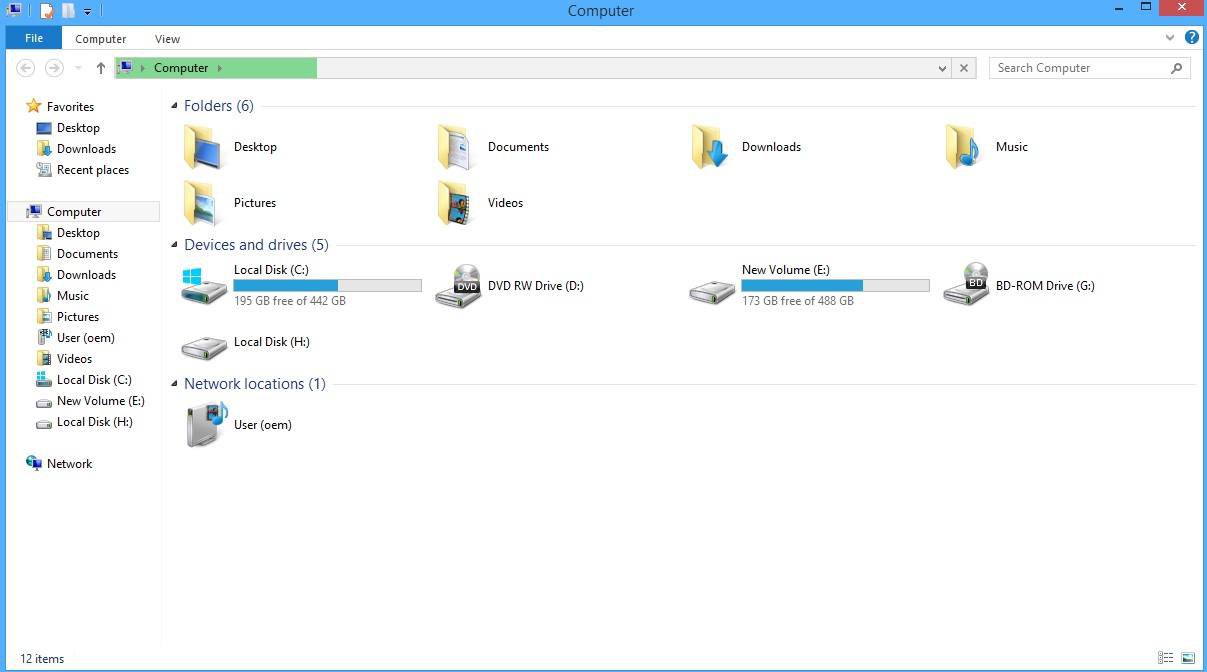Open the Customize Quick Access Toolbar dropdown
1207x672 pixels.
(x=87, y=12)
